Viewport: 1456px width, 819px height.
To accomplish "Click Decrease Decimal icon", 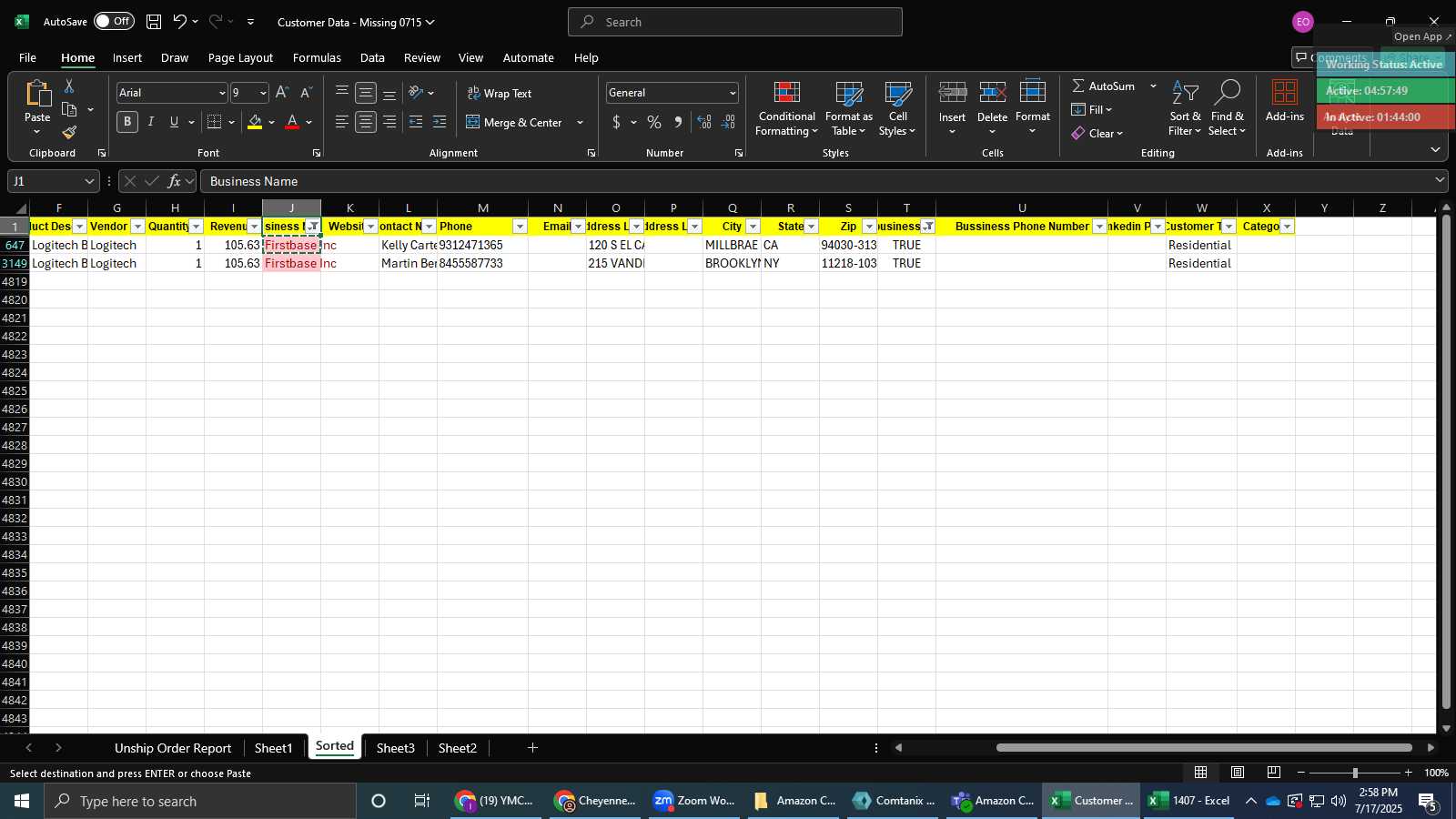I will (x=729, y=122).
